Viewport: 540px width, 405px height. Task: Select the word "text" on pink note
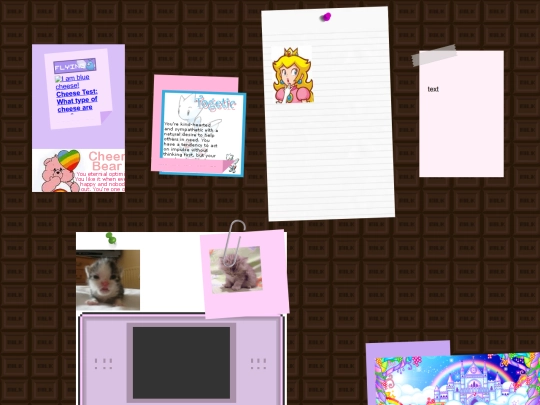click(433, 89)
